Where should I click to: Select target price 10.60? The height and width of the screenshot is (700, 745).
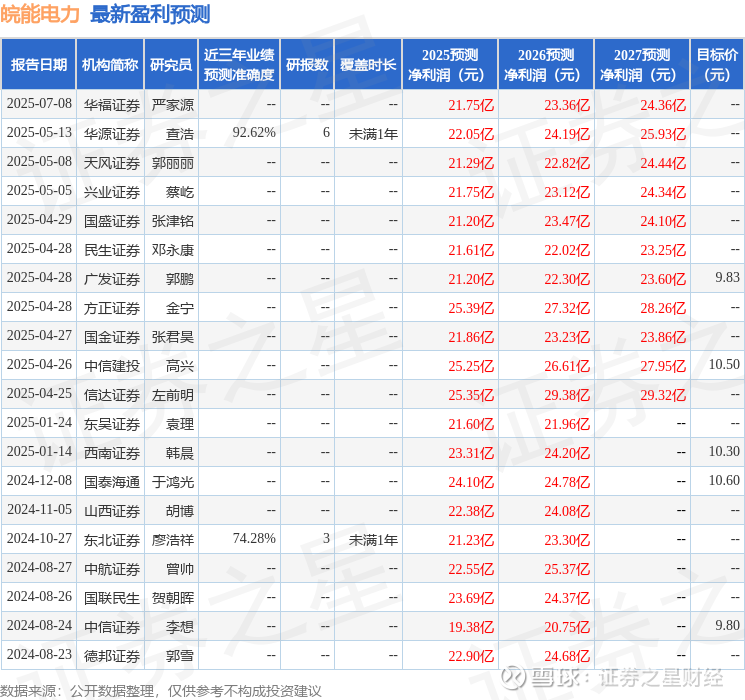[x=724, y=480]
